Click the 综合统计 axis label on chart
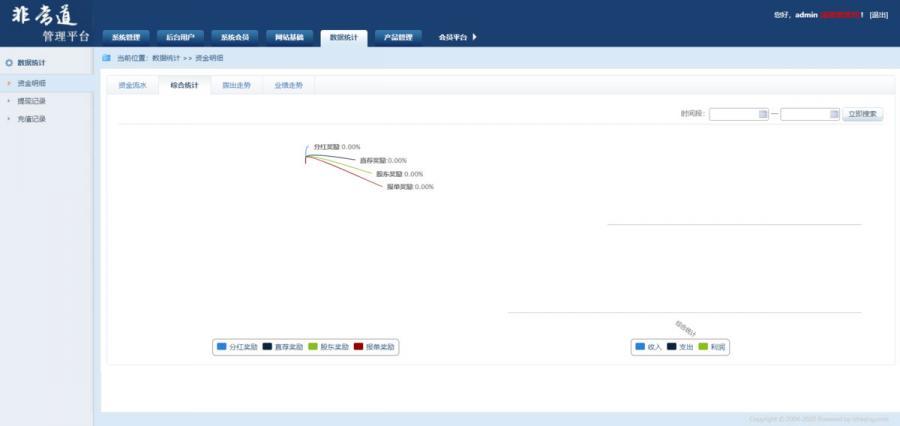The image size is (900, 426). (685, 328)
